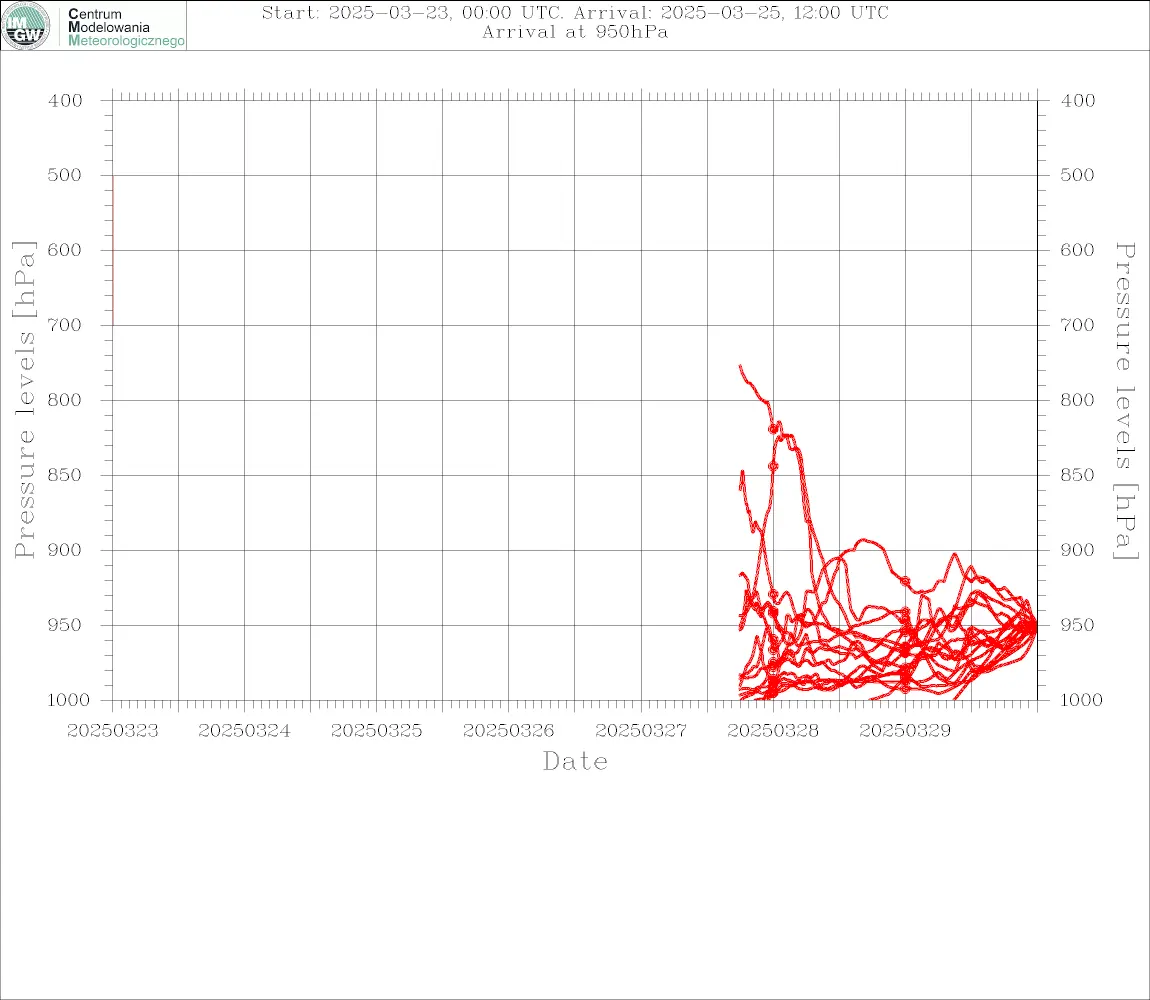This screenshot has width=1150, height=1000.
Task: Click the IMGW round logo
Action: [26, 26]
